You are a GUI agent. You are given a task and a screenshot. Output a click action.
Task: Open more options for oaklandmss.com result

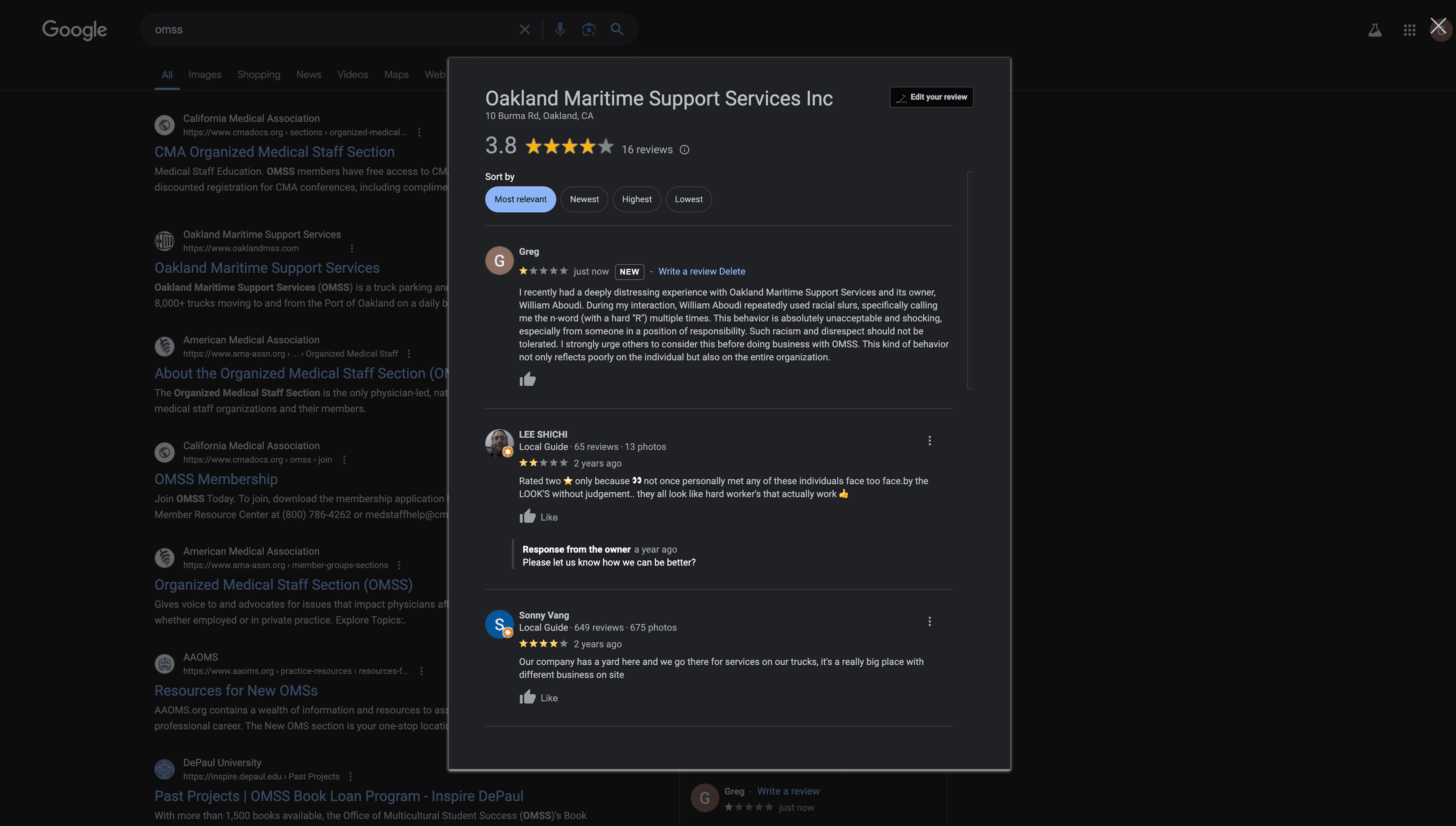coord(352,249)
